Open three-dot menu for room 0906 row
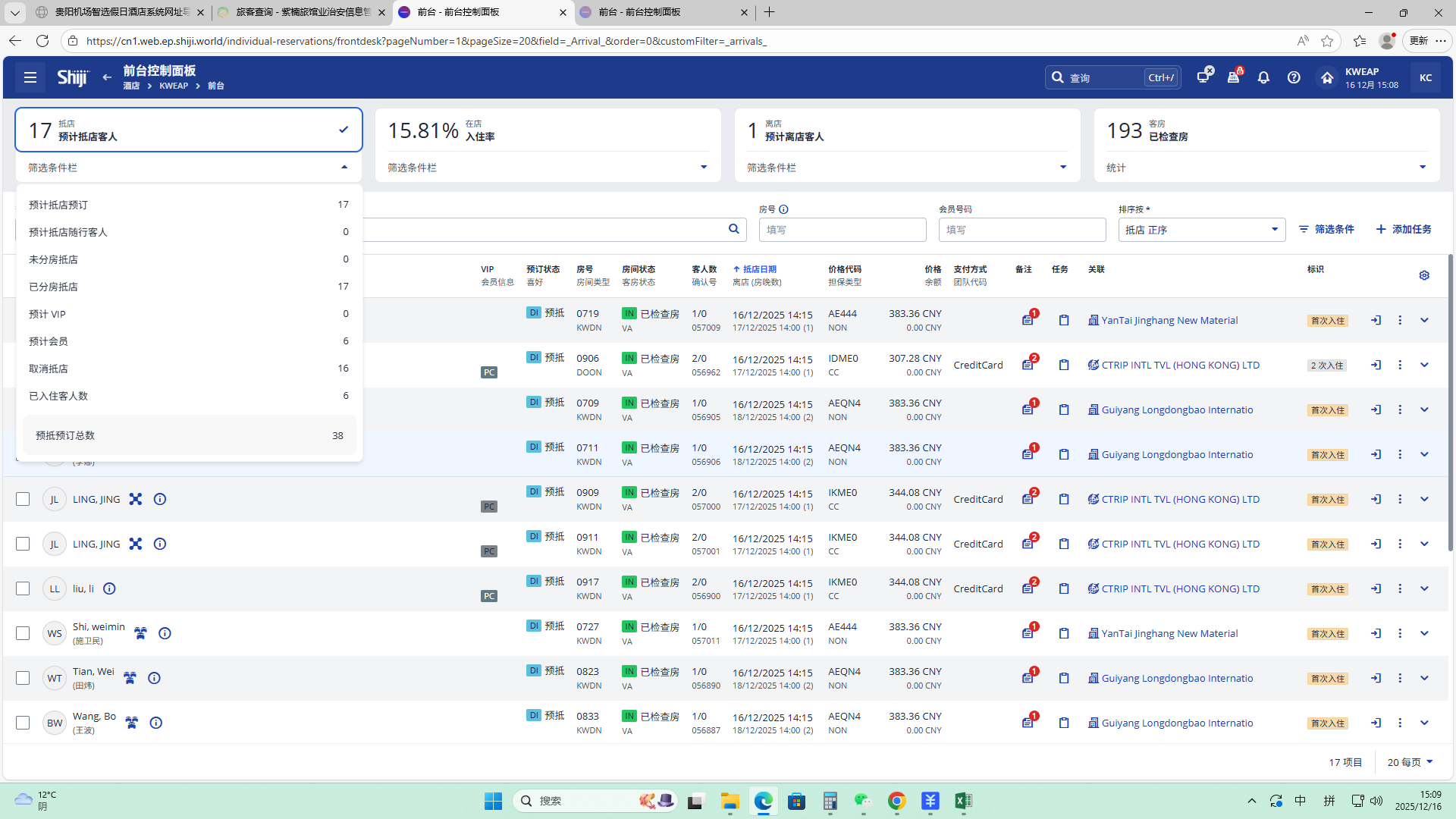Image resolution: width=1456 pixels, height=819 pixels. coord(1400,365)
